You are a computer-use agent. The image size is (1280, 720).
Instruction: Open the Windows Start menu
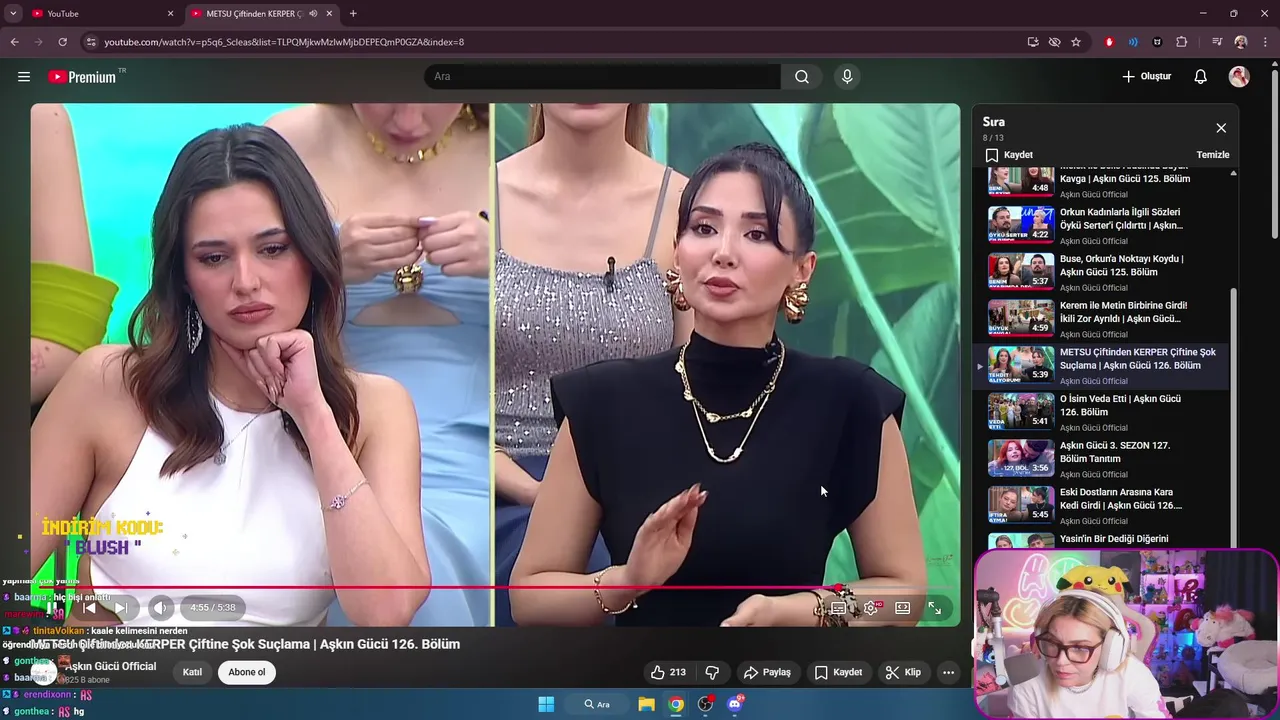click(546, 704)
